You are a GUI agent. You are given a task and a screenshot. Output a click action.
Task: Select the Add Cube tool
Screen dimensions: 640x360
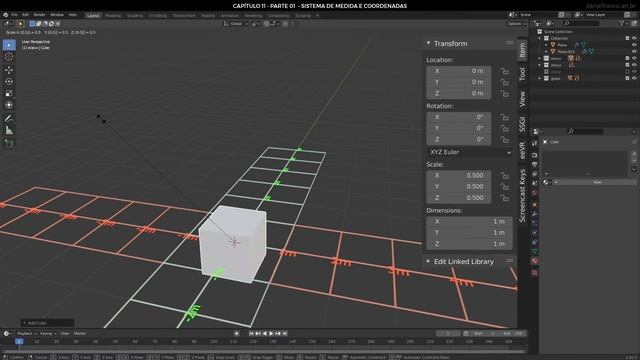(9, 144)
